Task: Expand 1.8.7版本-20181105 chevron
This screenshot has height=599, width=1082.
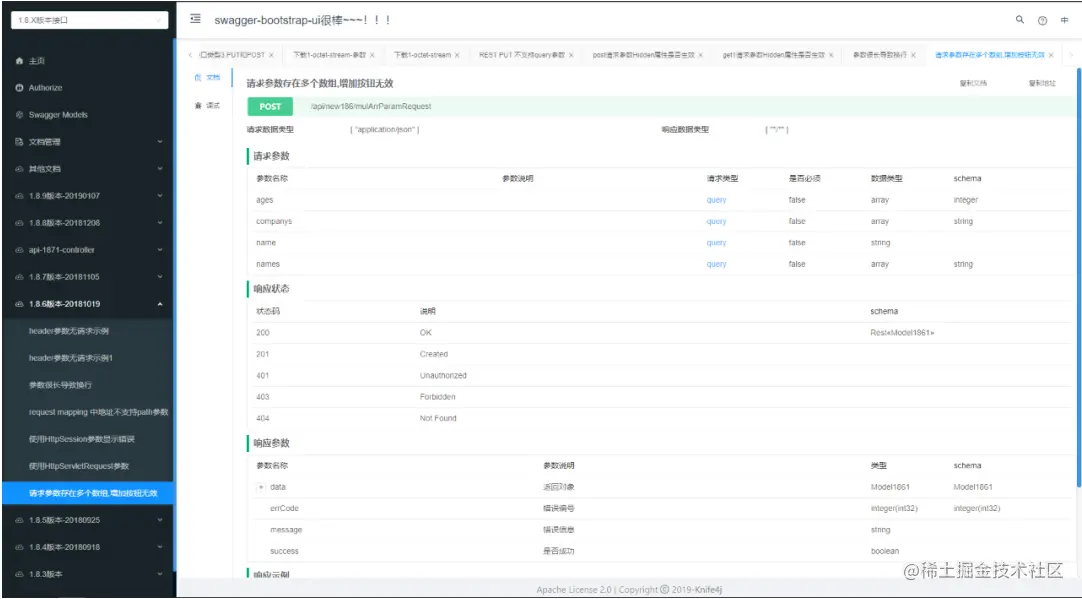Action: (160, 277)
